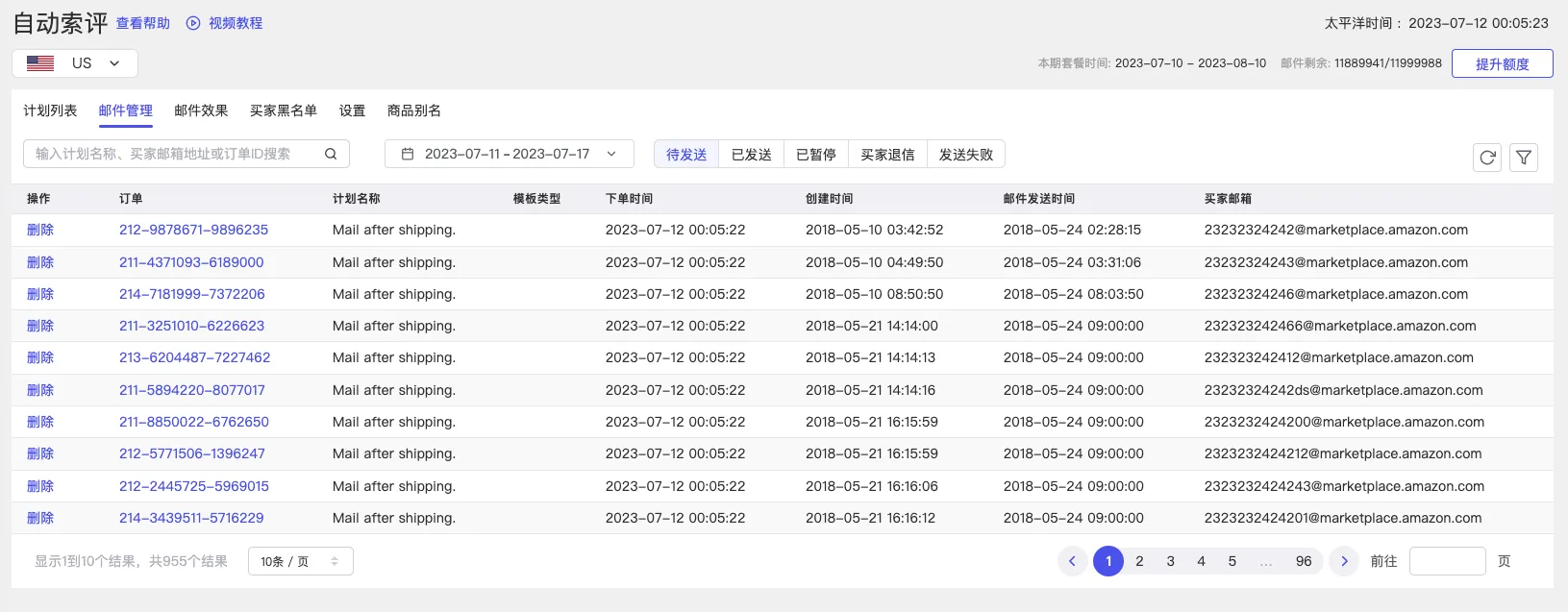This screenshot has height=612, width=1568.
Task: Select the 已暂停 status filter
Action: point(816,155)
